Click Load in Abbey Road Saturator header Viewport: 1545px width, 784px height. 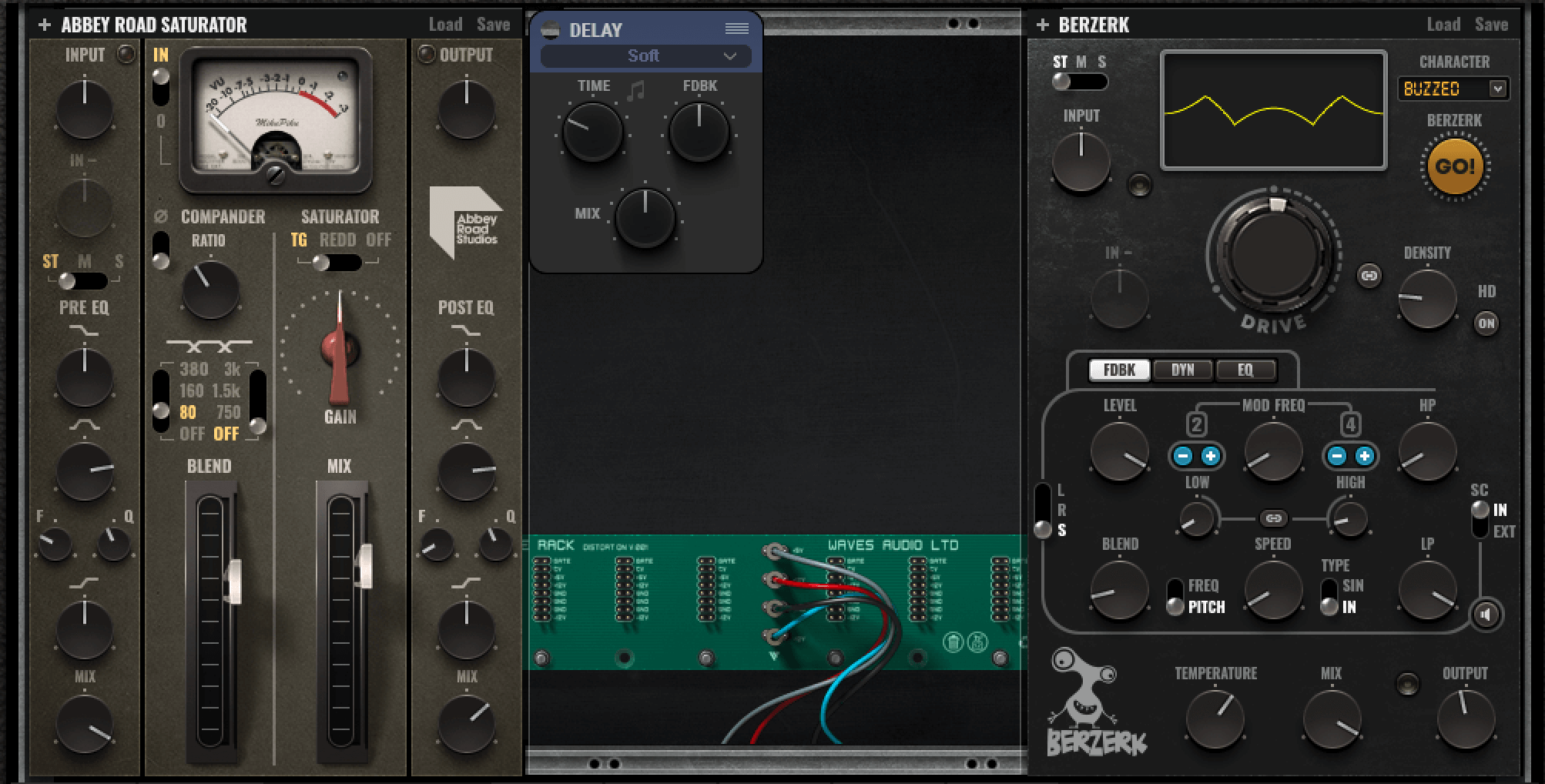coord(446,25)
